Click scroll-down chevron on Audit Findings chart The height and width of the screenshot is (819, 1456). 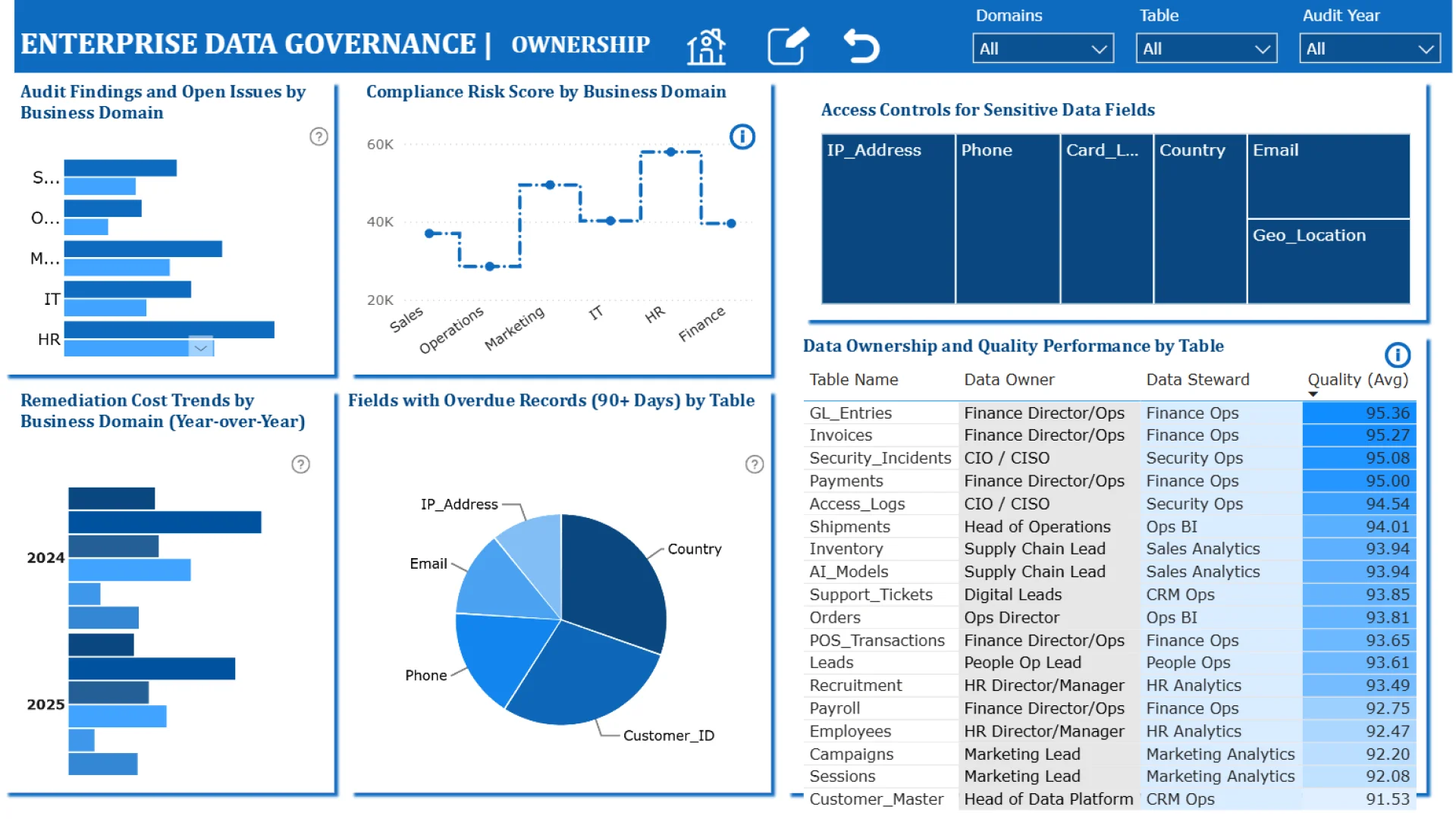(201, 348)
